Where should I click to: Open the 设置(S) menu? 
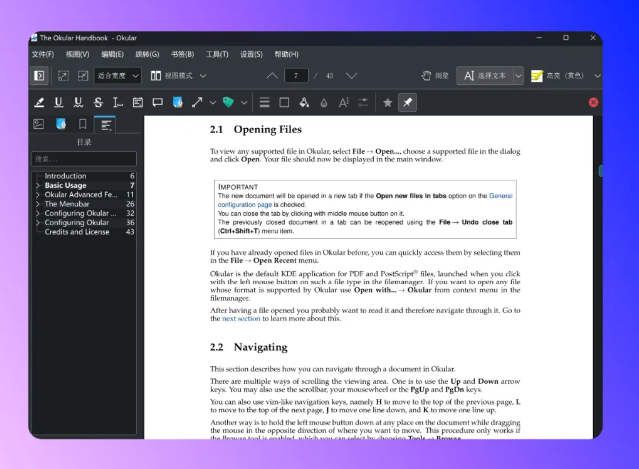tap(251, 54)
